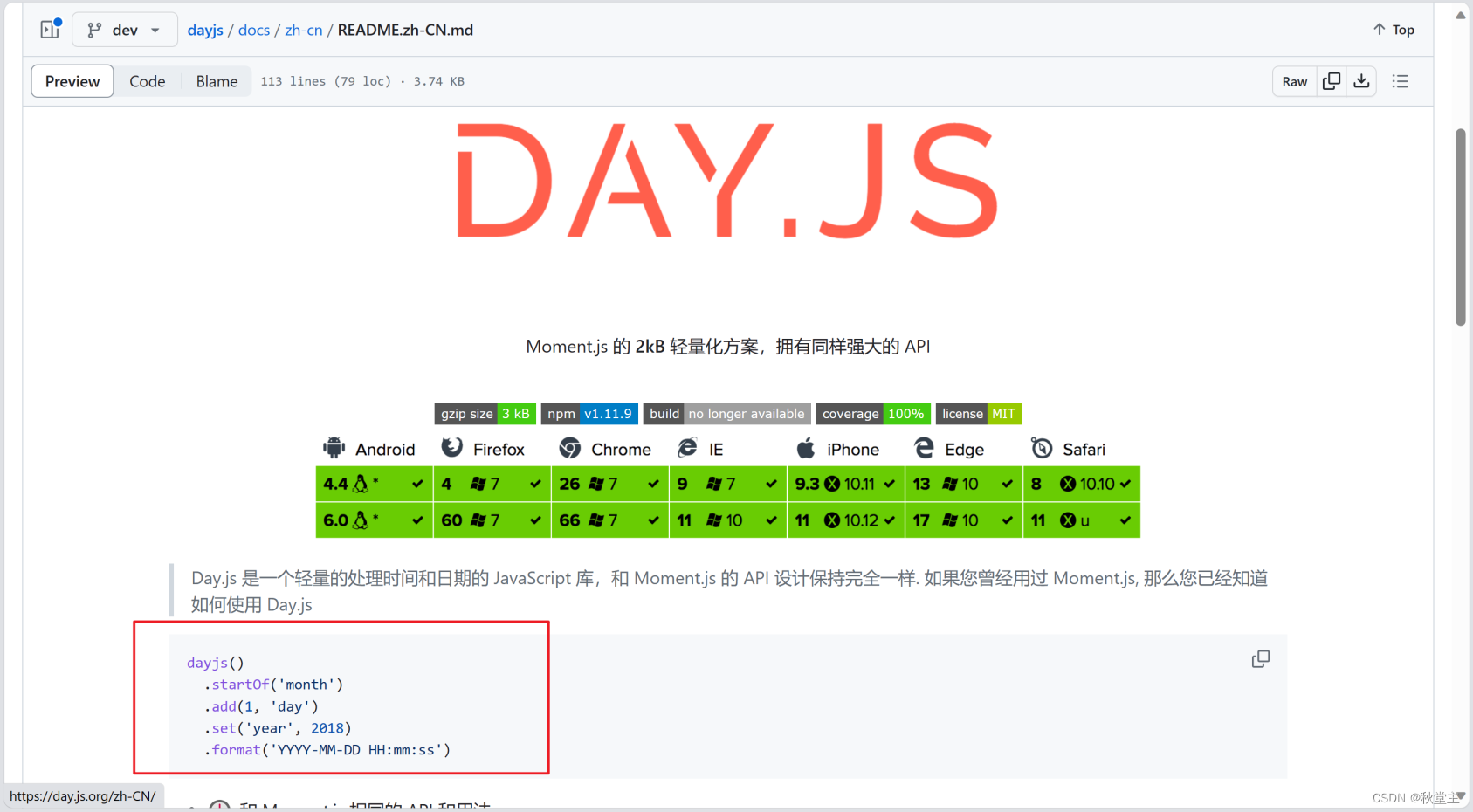Click the Edge browser icon
This screenshot has width=1473, height=812.
point(924,448)
